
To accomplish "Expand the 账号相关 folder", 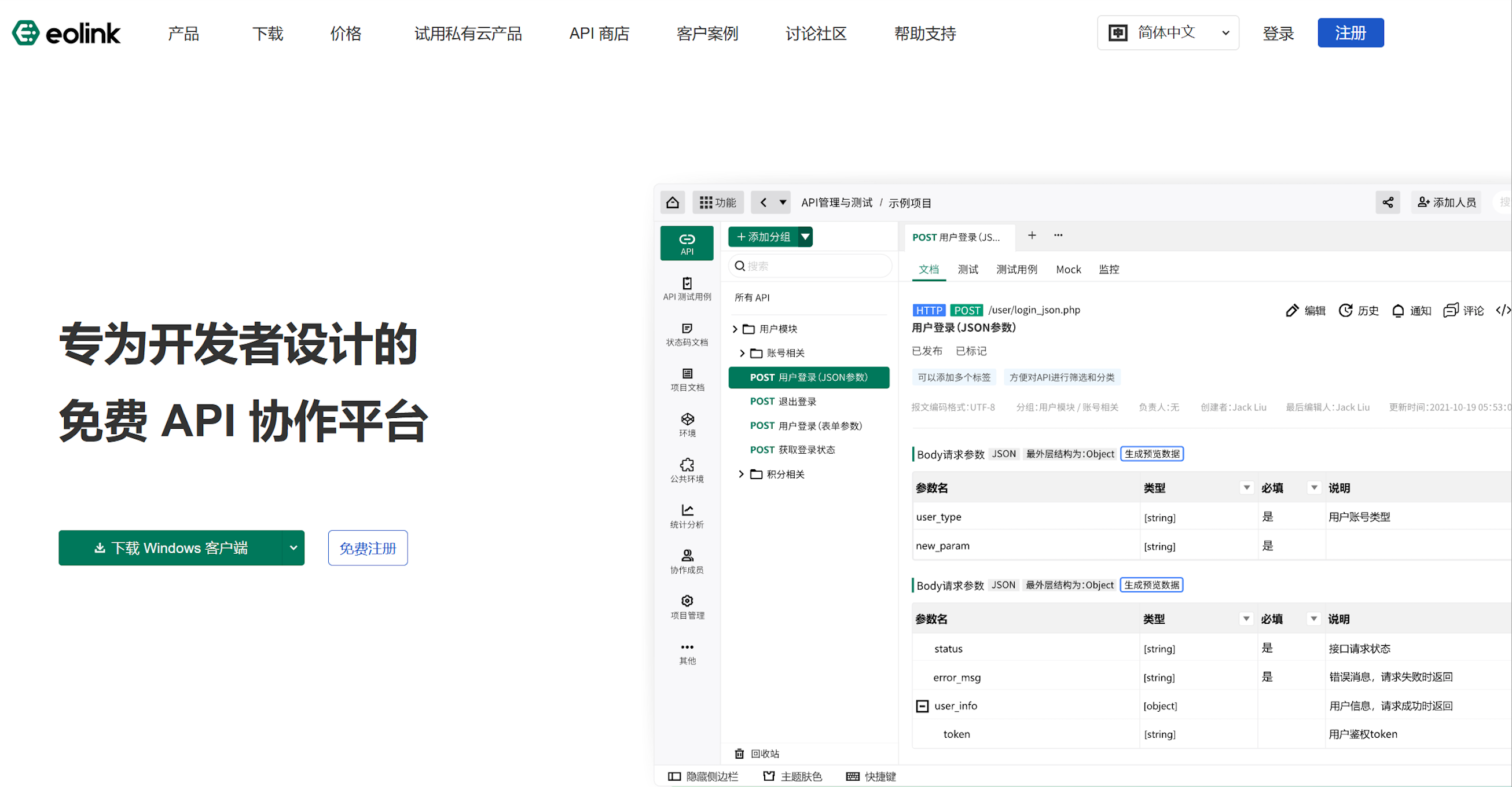I will point(742,354).
